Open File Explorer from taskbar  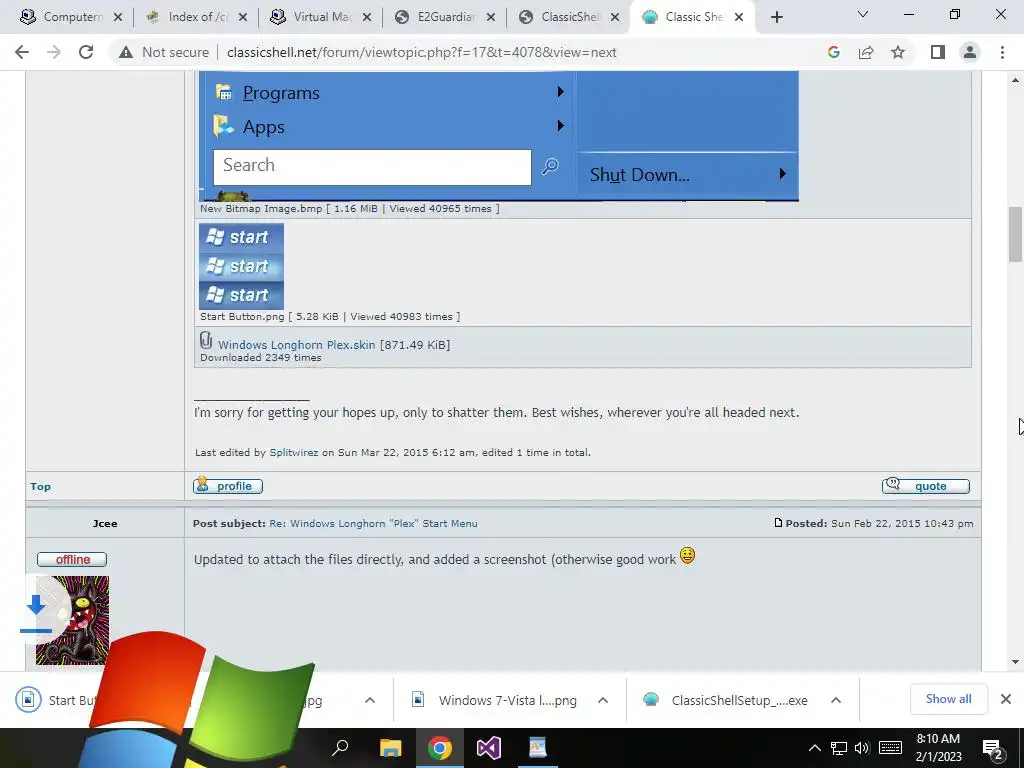click(391, 748)
